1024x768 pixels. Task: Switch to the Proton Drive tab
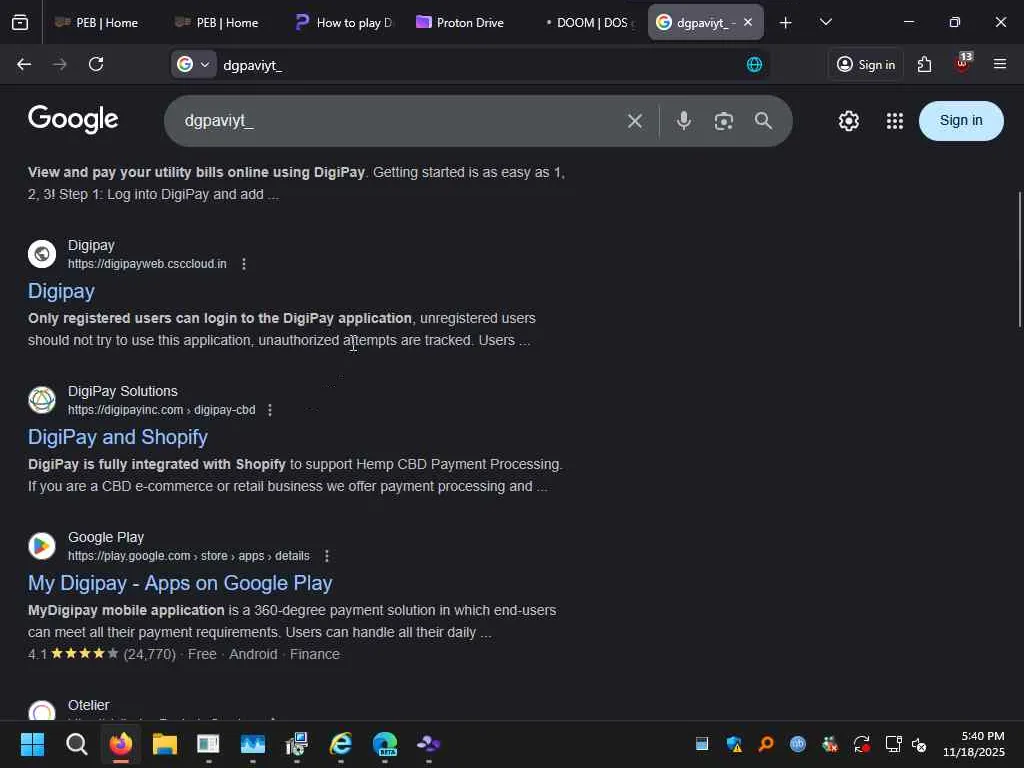tap(461, 23)
